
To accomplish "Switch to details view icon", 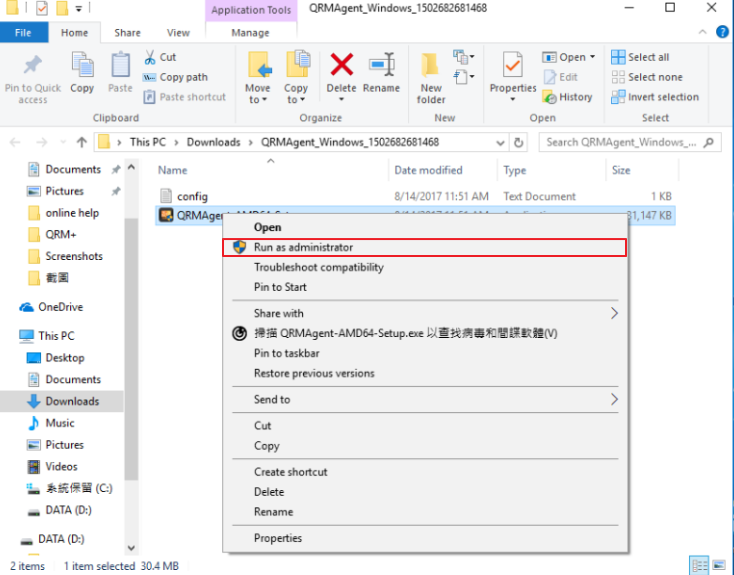I will click(x=699, y=566).
